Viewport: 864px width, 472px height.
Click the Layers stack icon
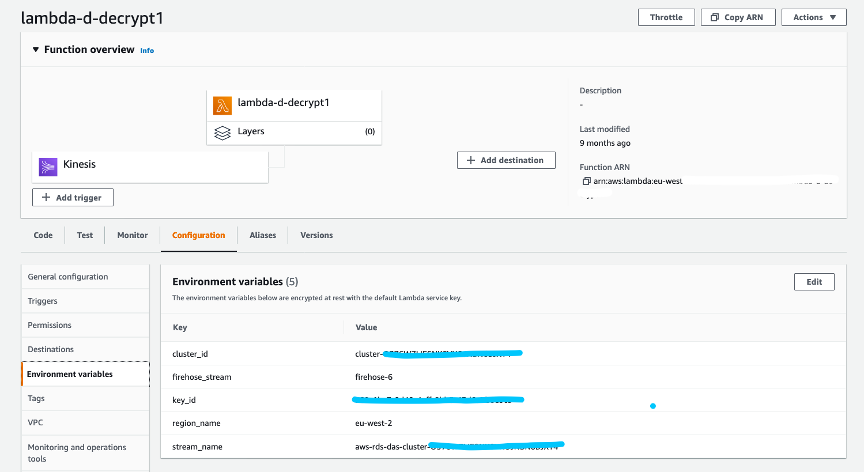tap(222, 133)
